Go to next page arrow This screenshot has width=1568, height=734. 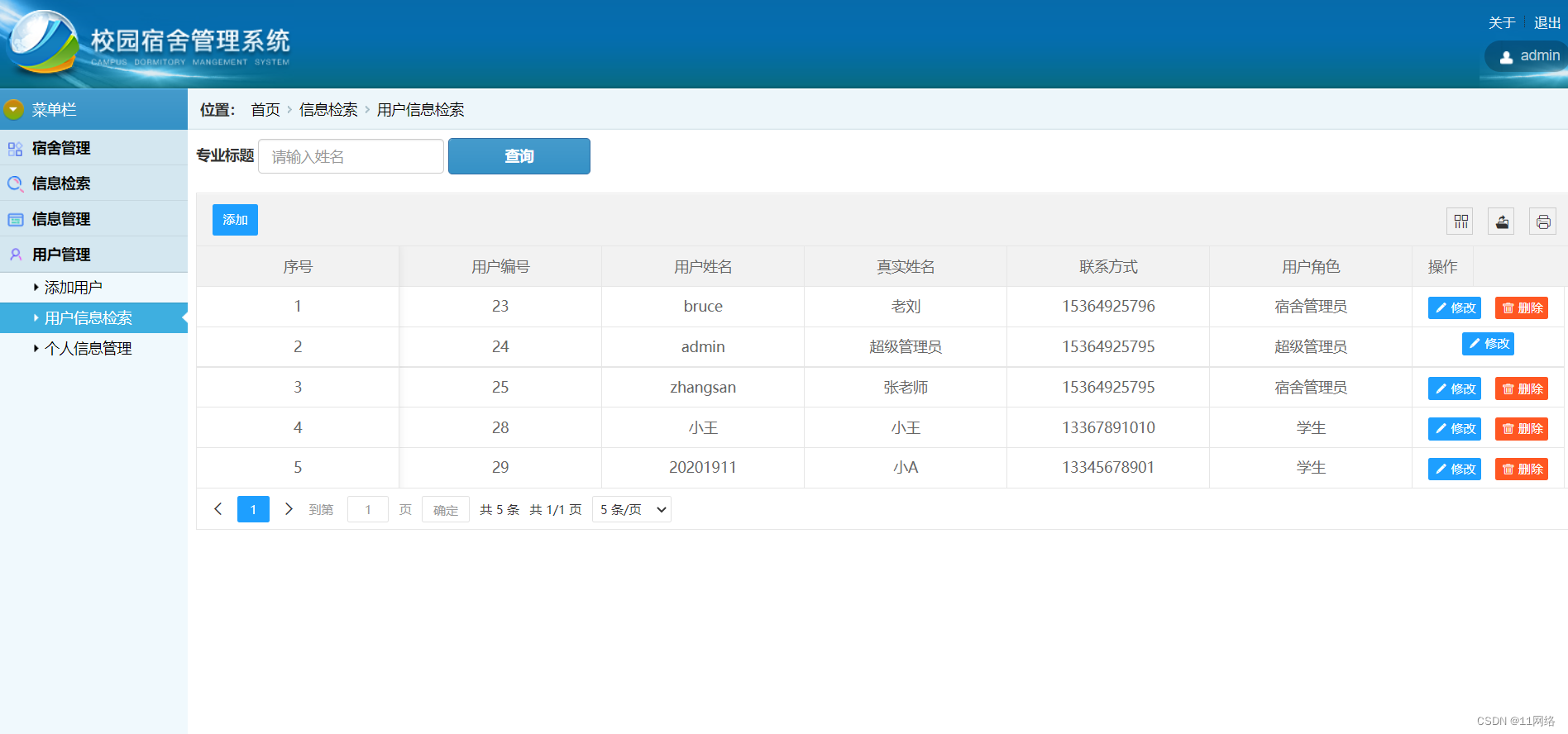coord(289,509)
